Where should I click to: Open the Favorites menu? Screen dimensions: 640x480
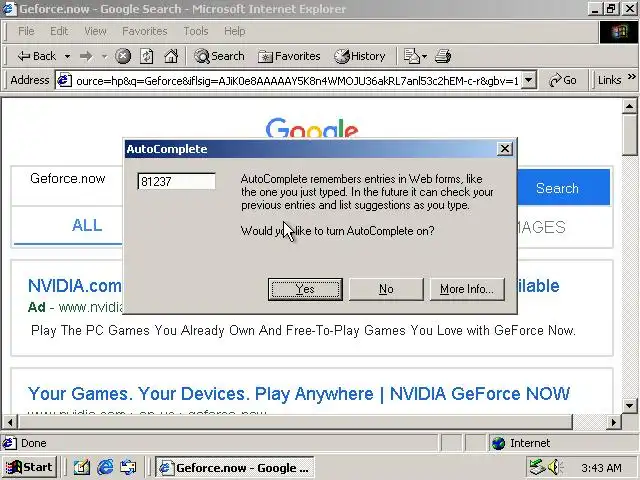(145, 31)
